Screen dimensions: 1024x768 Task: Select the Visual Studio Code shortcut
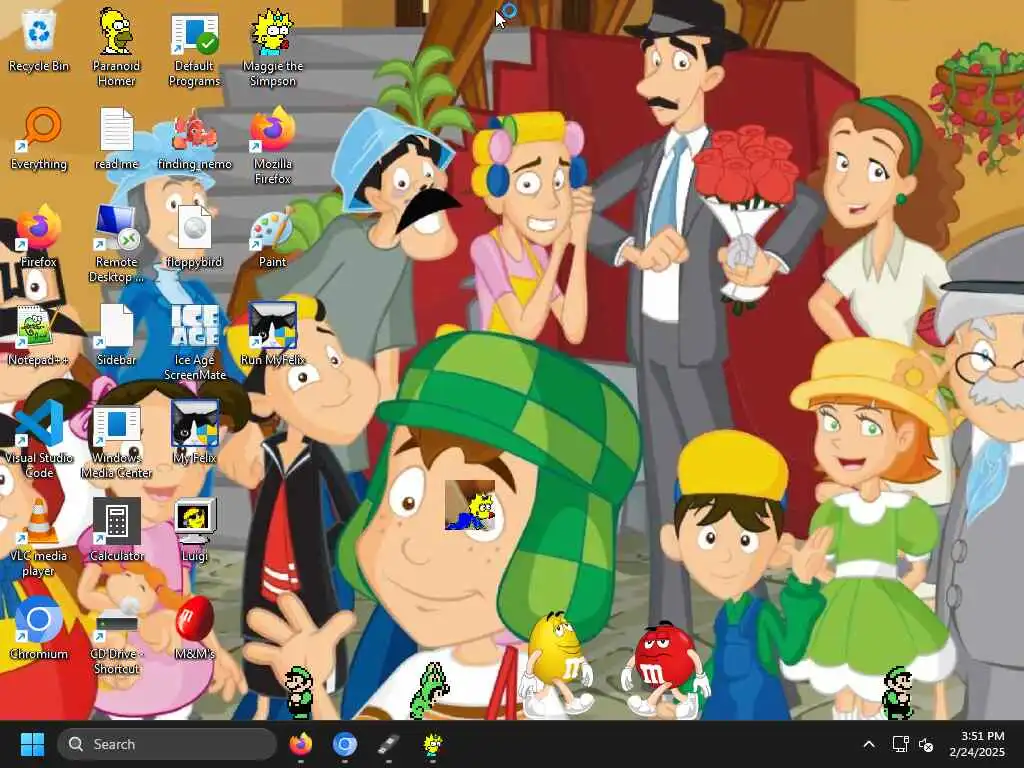pos(39,439)
